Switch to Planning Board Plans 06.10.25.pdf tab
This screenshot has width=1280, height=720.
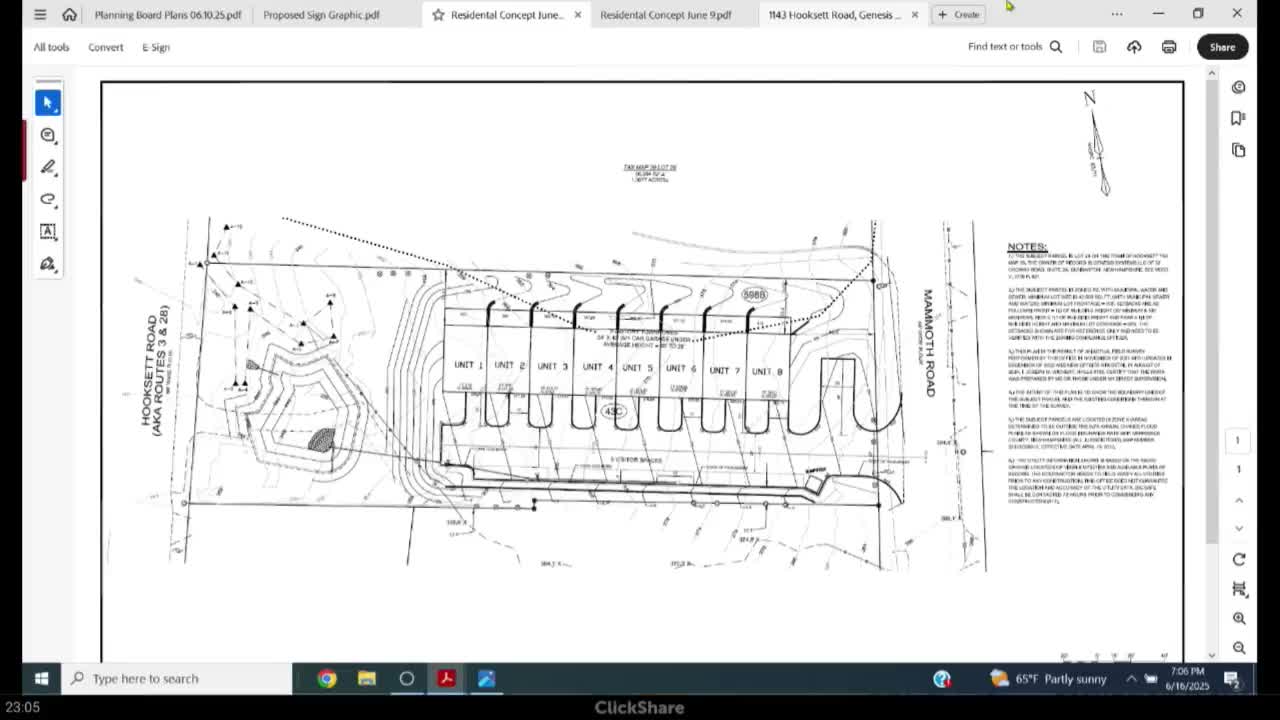coord(168,15)
